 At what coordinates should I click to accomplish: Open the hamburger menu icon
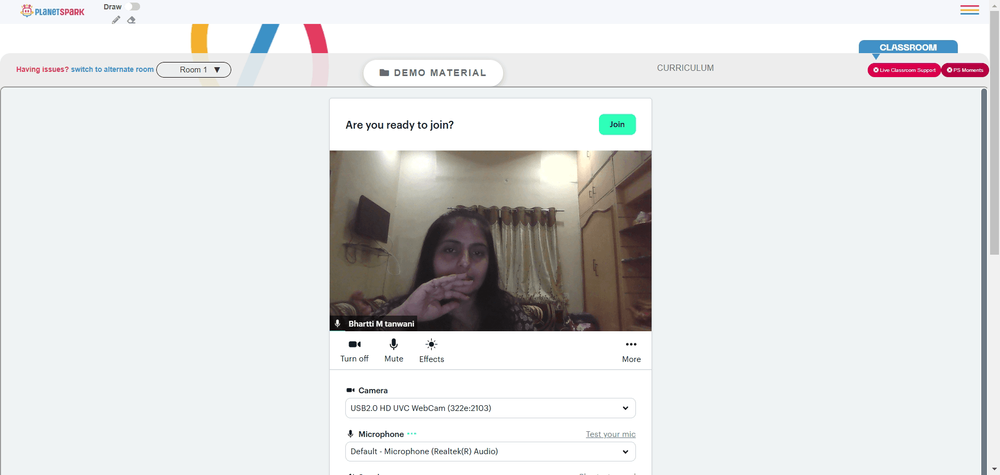969,10
